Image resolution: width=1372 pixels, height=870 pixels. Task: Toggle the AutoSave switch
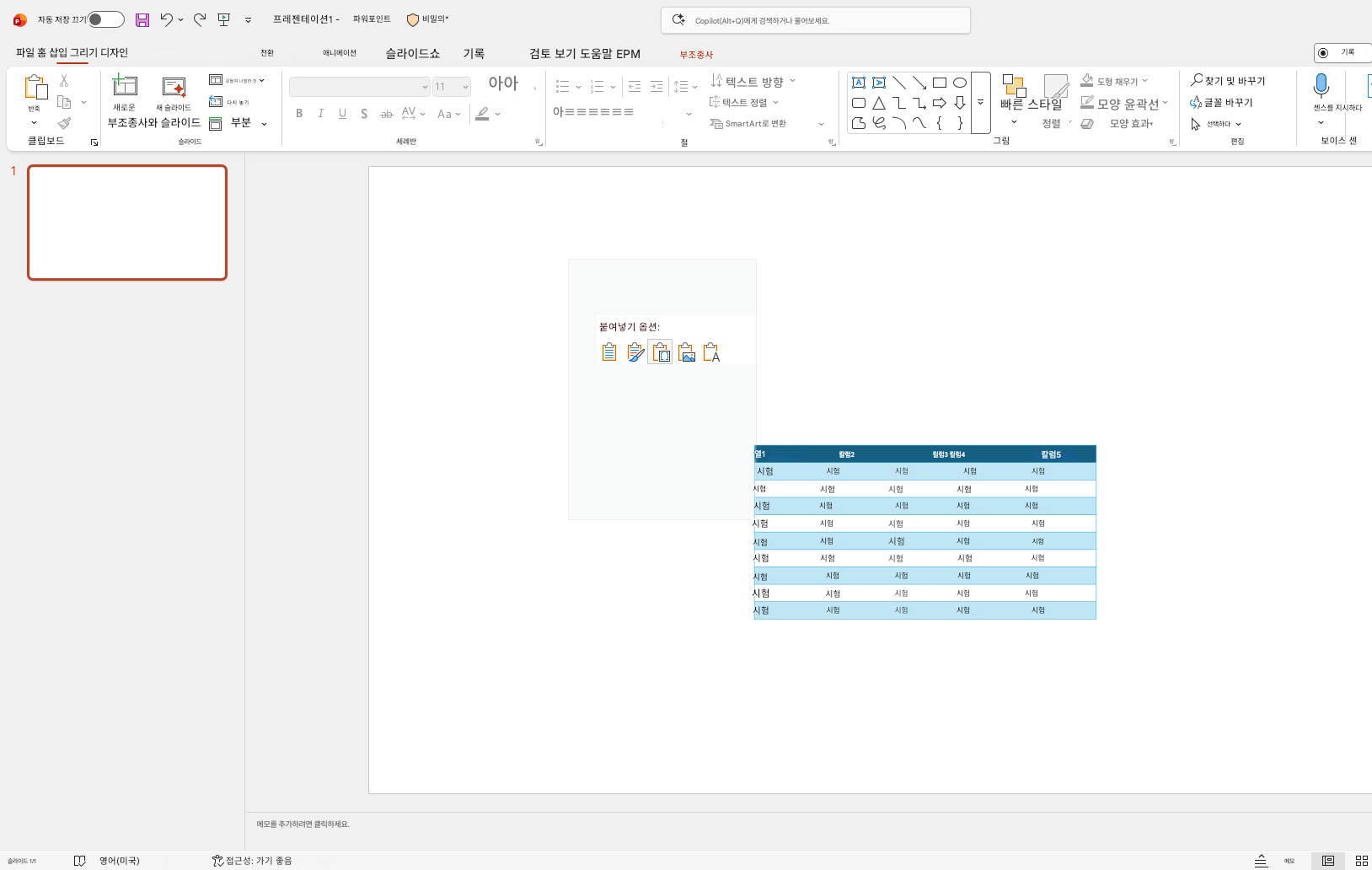[x=106, y=19]
